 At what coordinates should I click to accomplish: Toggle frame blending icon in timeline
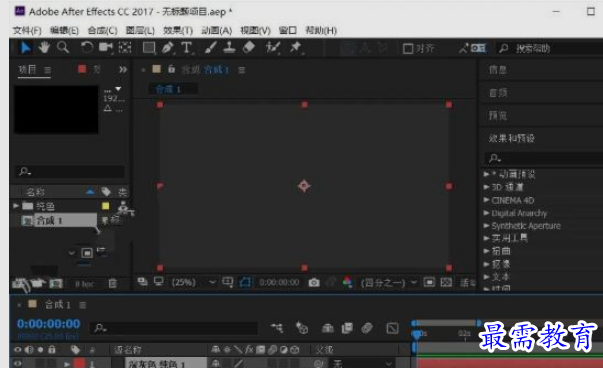(347, 328)
